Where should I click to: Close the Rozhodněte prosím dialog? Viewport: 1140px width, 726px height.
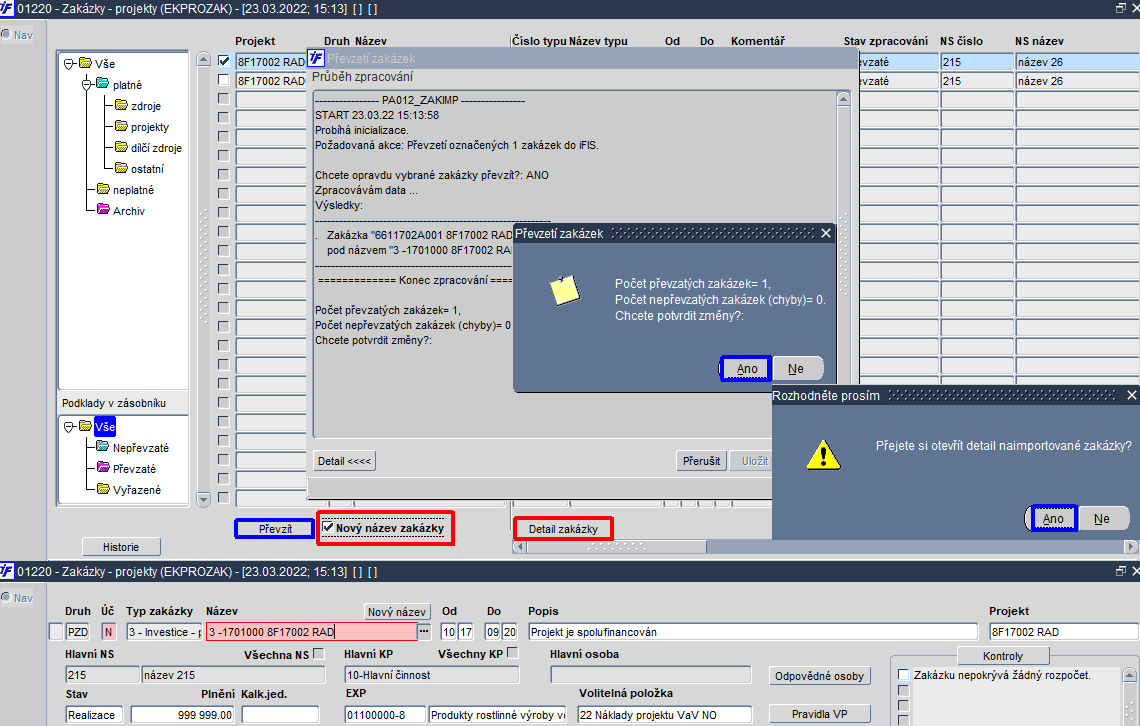pos(1131,395)
